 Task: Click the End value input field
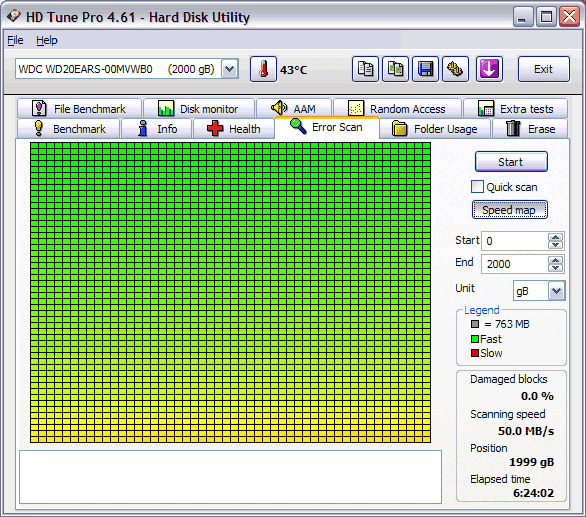(515, 264)
